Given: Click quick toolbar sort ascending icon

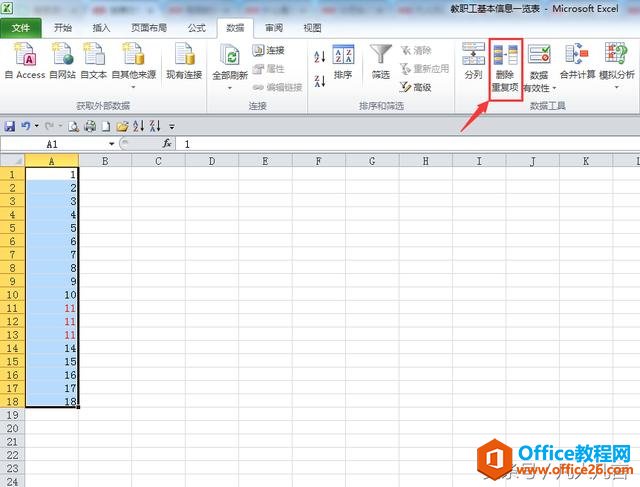Looking at the screenshot, I should (139, 126).
